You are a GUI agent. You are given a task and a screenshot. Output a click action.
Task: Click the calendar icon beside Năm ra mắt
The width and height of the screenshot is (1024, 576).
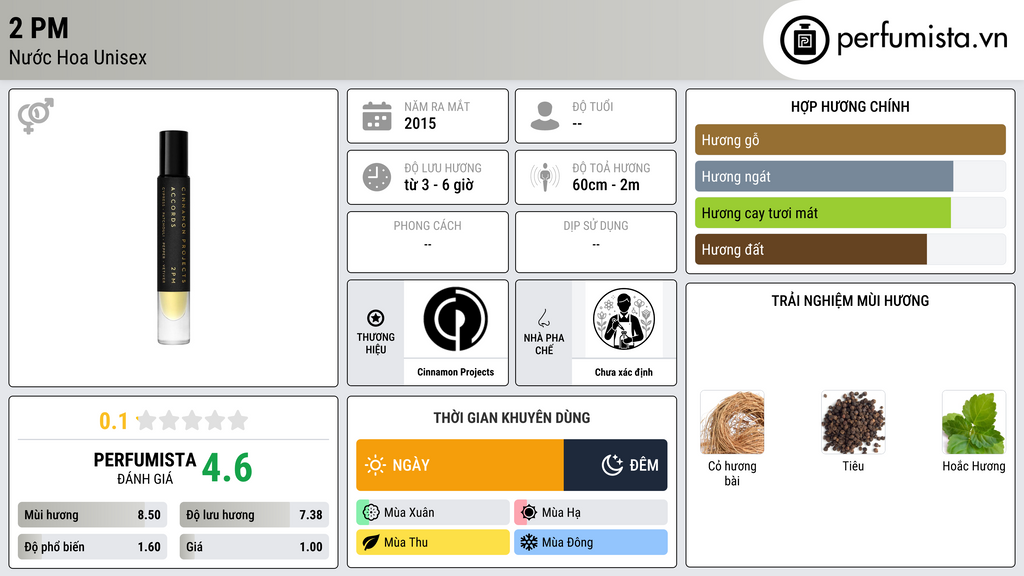tap(377, 116)
